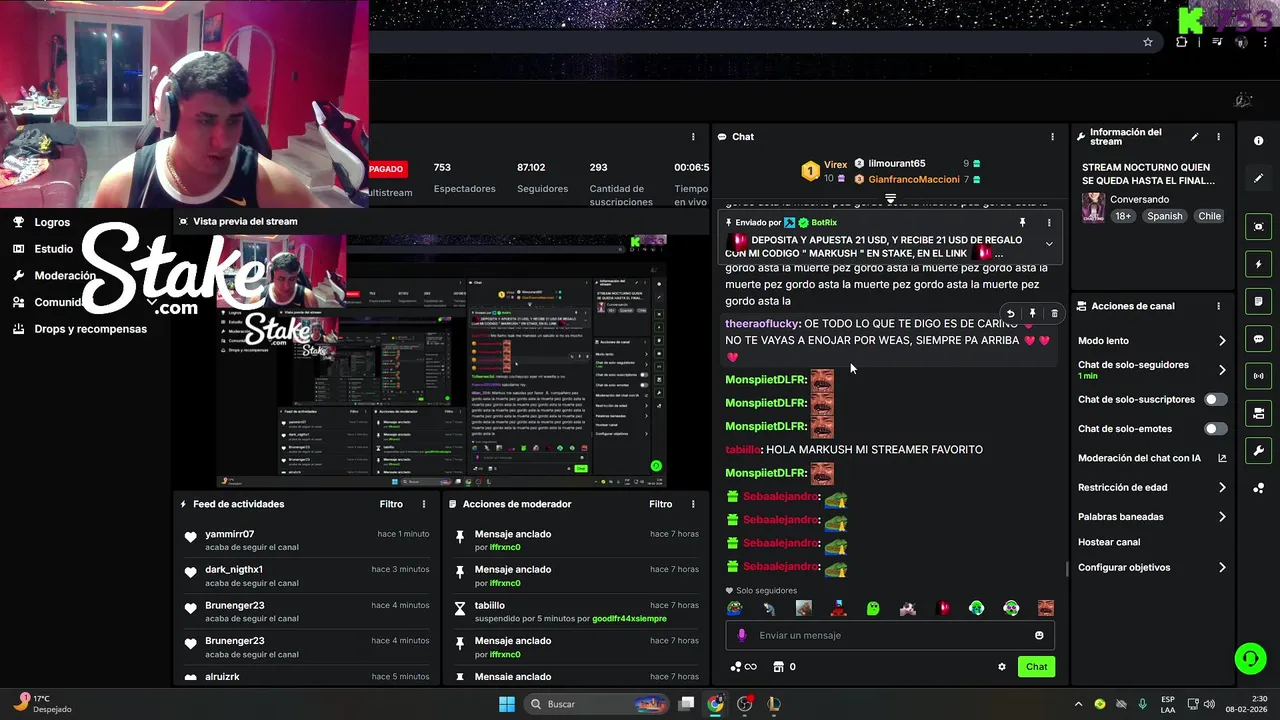Toggle the lightning activity feed panel icon
The height and width of the screenshot is (720, 1280).
coord(1258,264)
